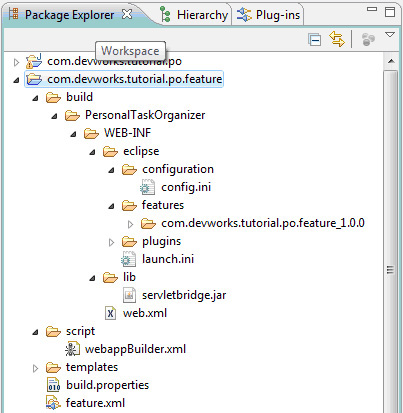Expand the templates folder
Viewport: 403px width, 413px height.
click(35, 368)
